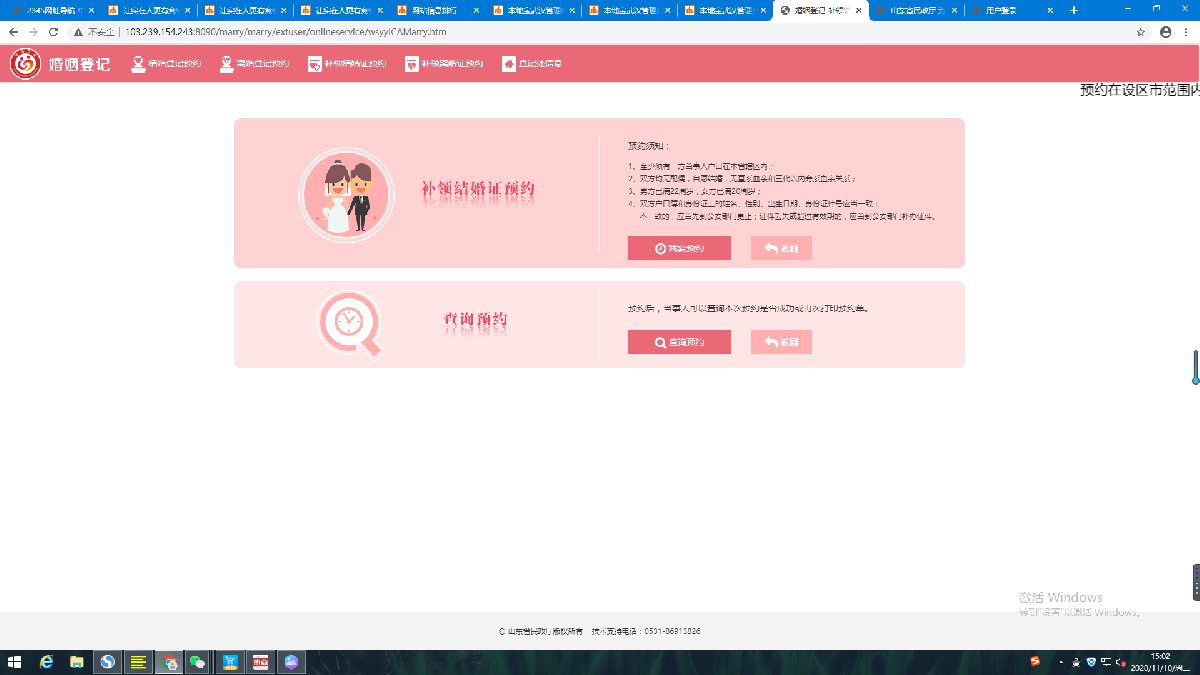This screenshot has height=675, width=1200.
Task: Open the Windows Start menu
Action: (15, 662)
